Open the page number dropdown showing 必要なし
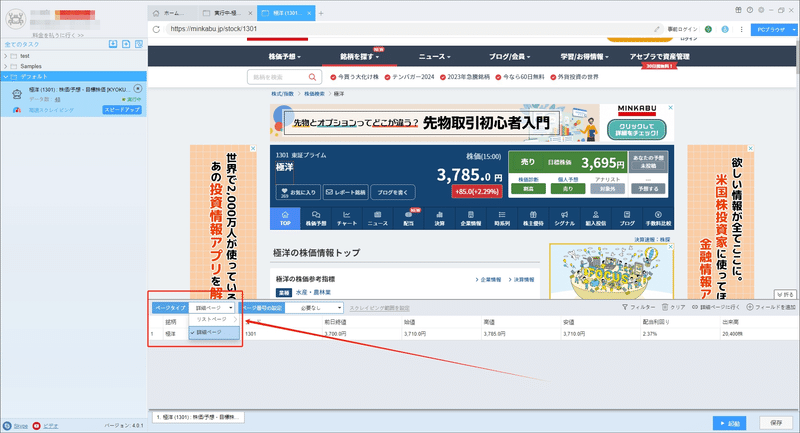 coord(314,308)
